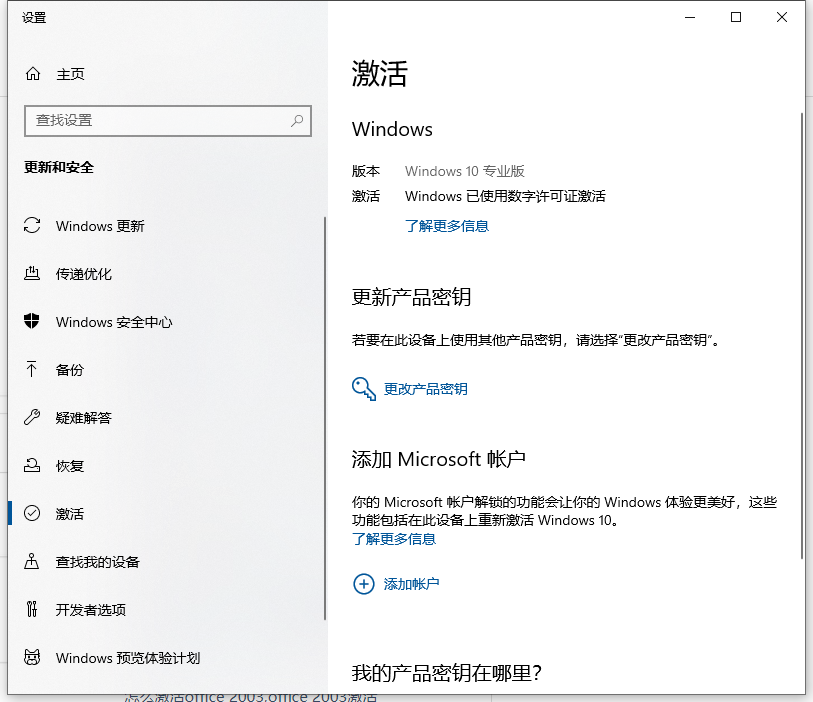Click the Windows Update refresh arrows icon
The image size is (813, 702).
tap(32, 226)
